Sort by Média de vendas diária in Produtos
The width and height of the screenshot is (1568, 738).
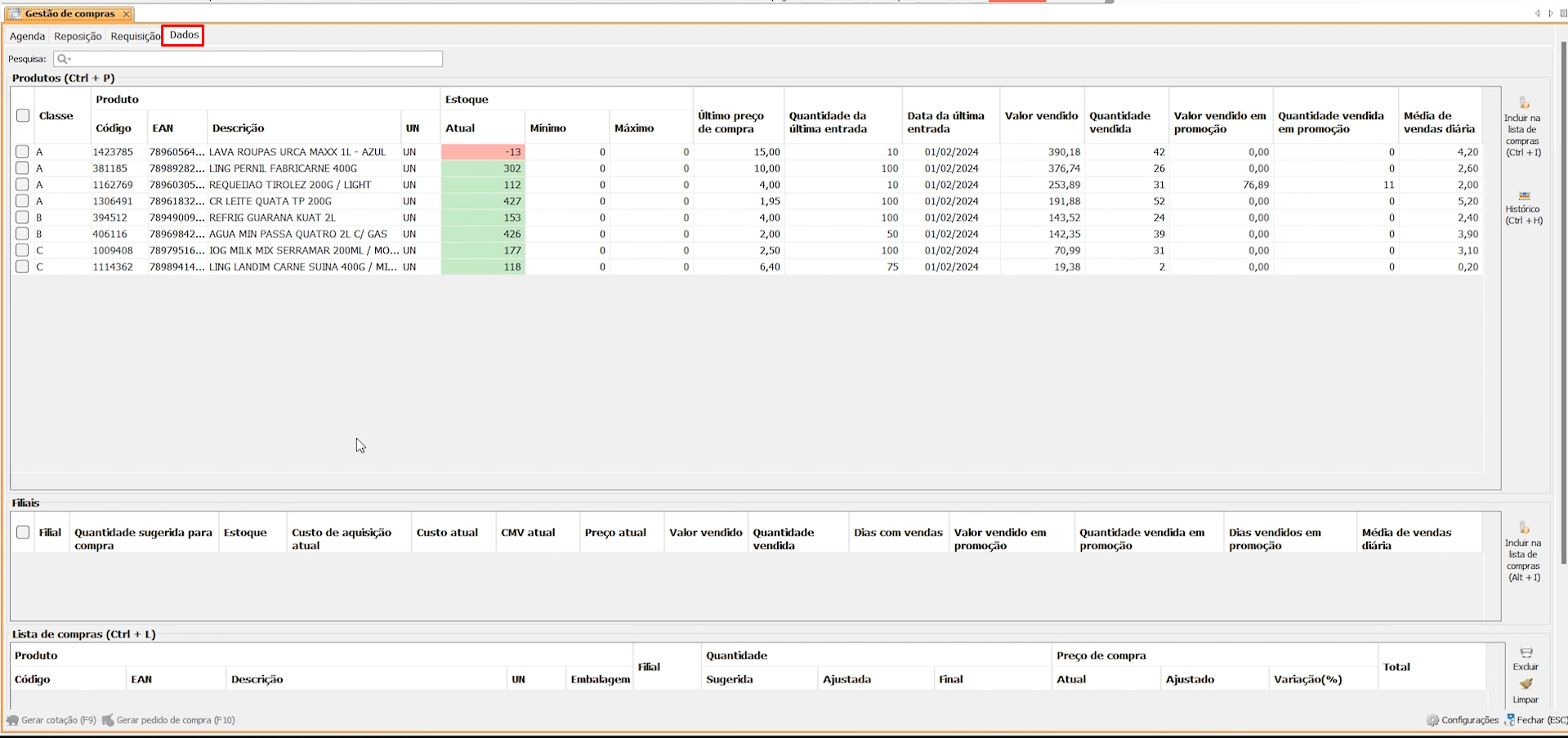pos(1440,122)
